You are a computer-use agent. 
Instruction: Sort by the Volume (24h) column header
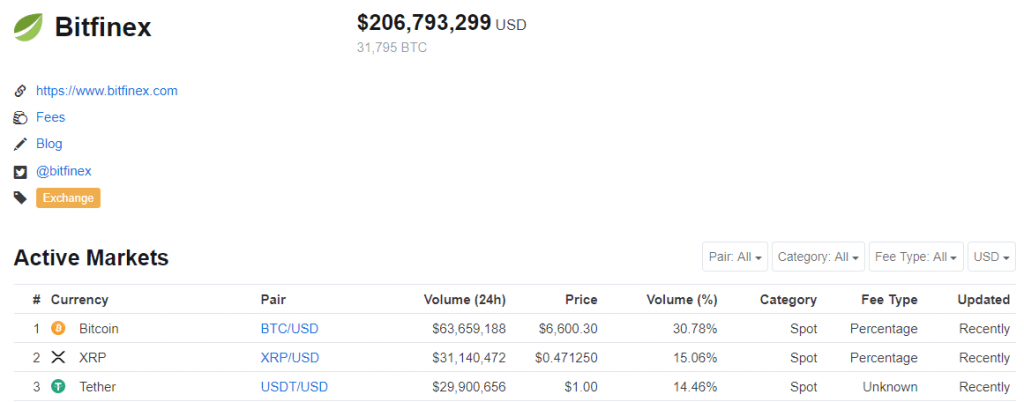pos(464,300)
